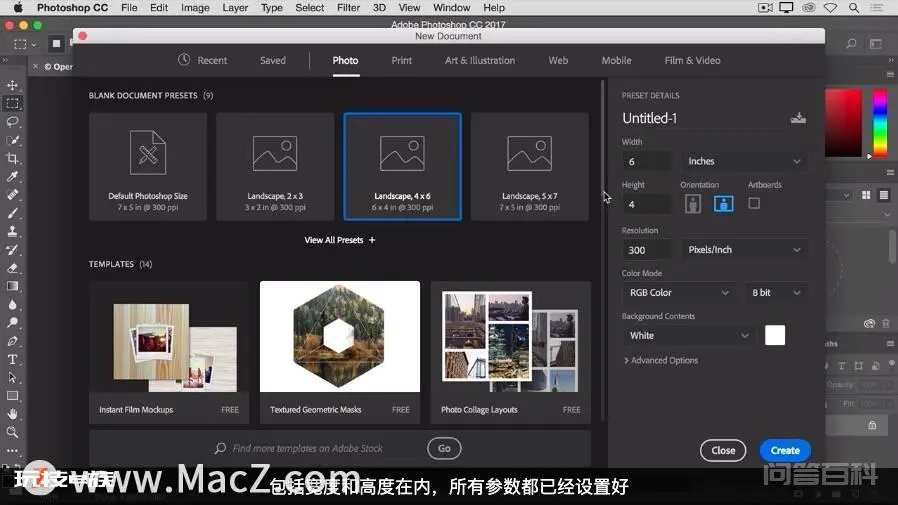Open the Pixels/Inch resolution units dropdown
The image size is (898, 505).
point(745,250)
